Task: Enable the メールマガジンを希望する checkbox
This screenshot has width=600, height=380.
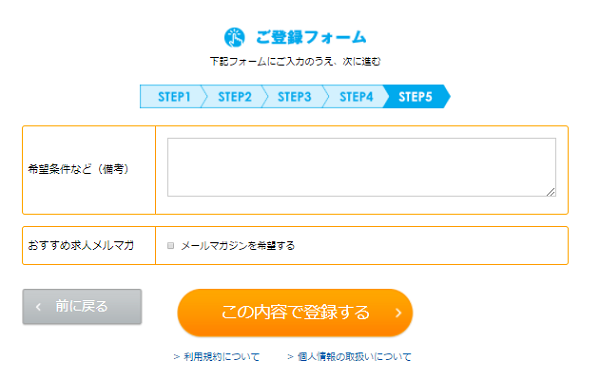Action: pyautogui.click(x=171, y=246)
